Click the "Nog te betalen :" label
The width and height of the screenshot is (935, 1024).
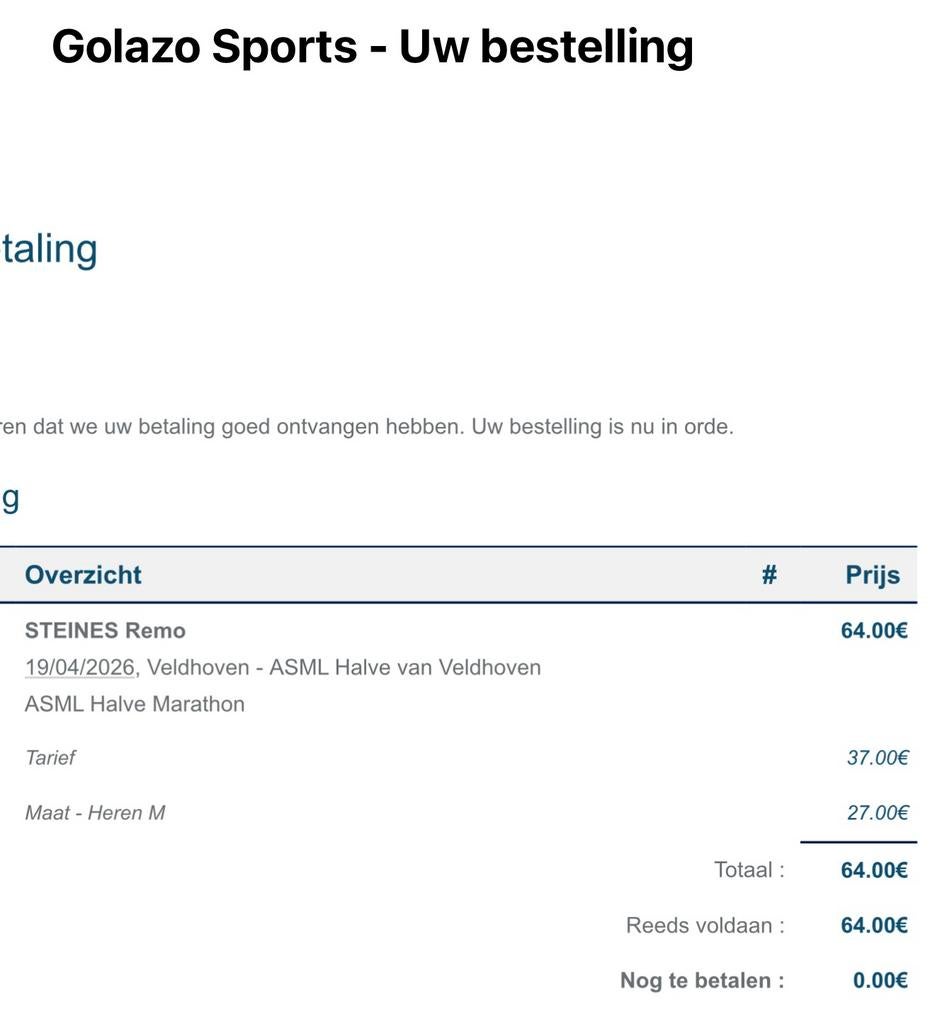tap(702, 980)
